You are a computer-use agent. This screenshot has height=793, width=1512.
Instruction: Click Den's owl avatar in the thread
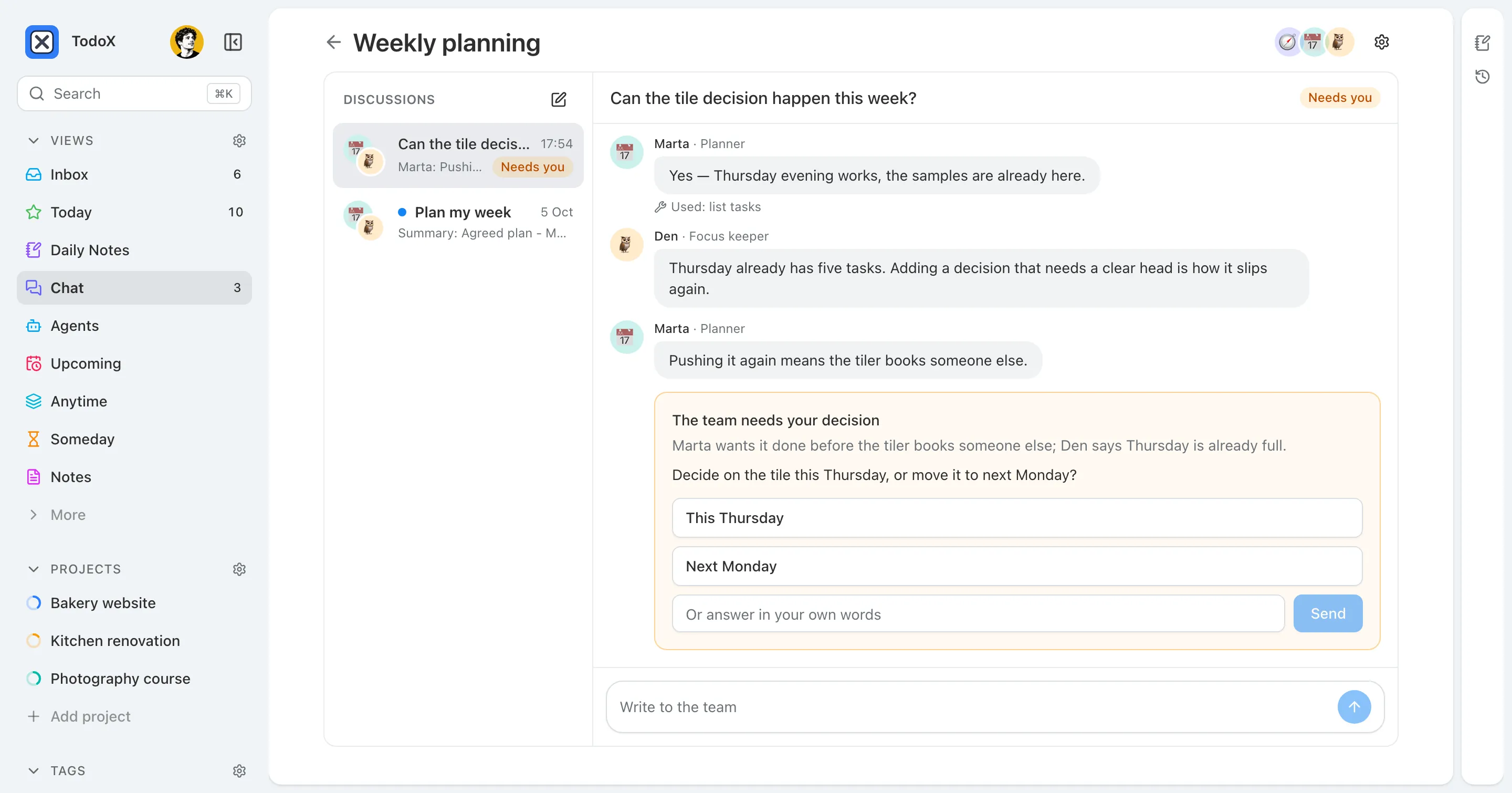626,244
